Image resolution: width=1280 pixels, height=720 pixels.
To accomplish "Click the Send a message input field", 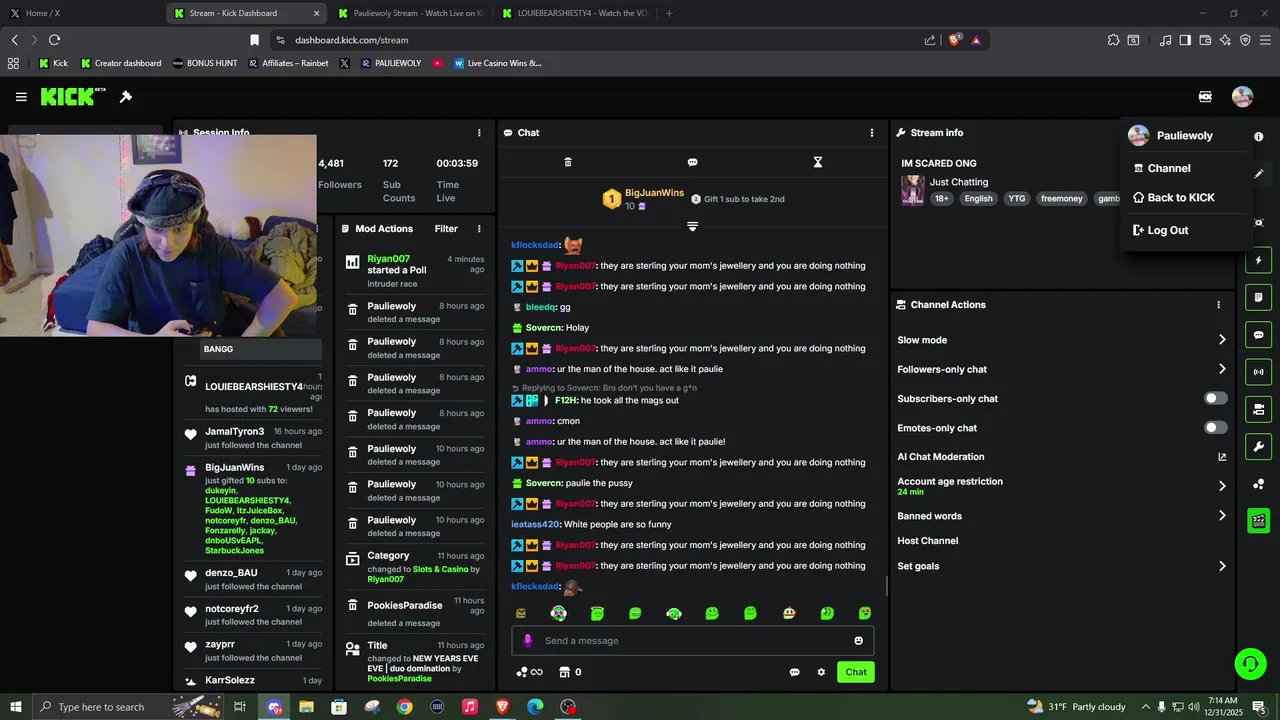I will point(692,641).
